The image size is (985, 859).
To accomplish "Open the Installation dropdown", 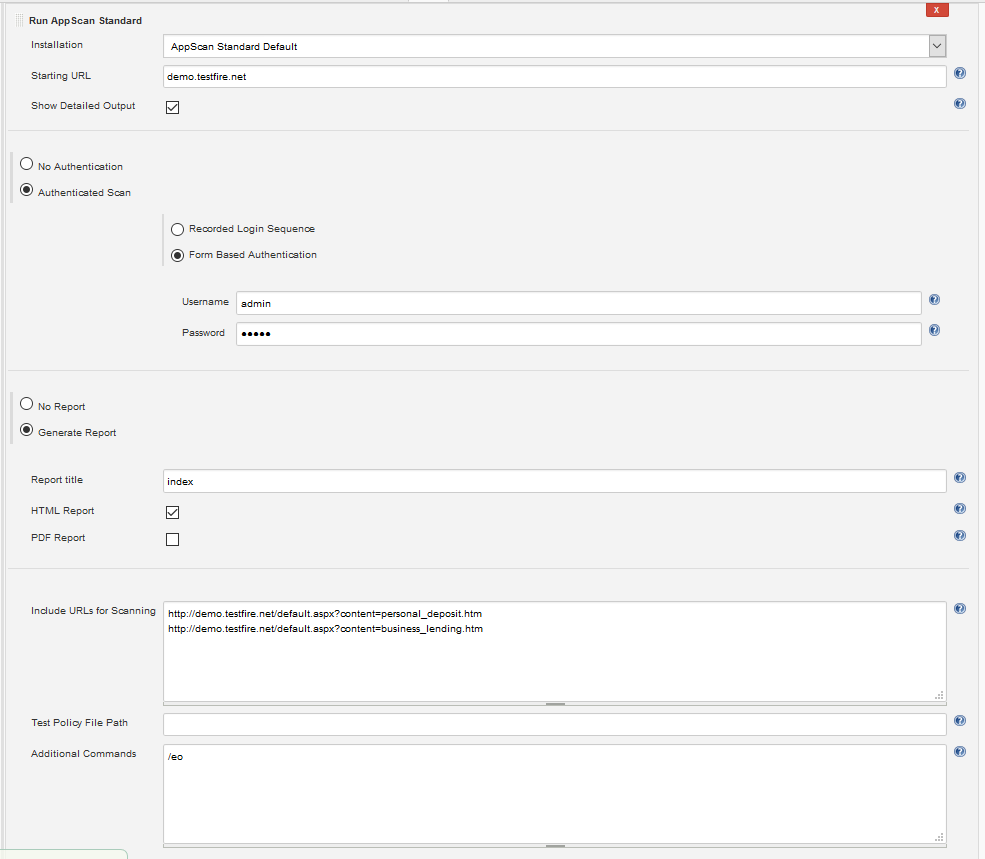I will coord(554,46).
